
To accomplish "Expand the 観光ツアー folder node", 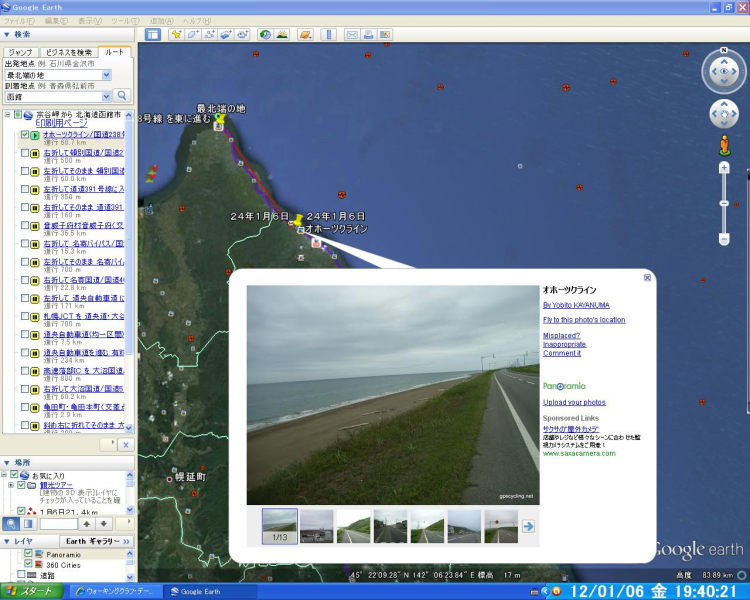I will point(11,485).
